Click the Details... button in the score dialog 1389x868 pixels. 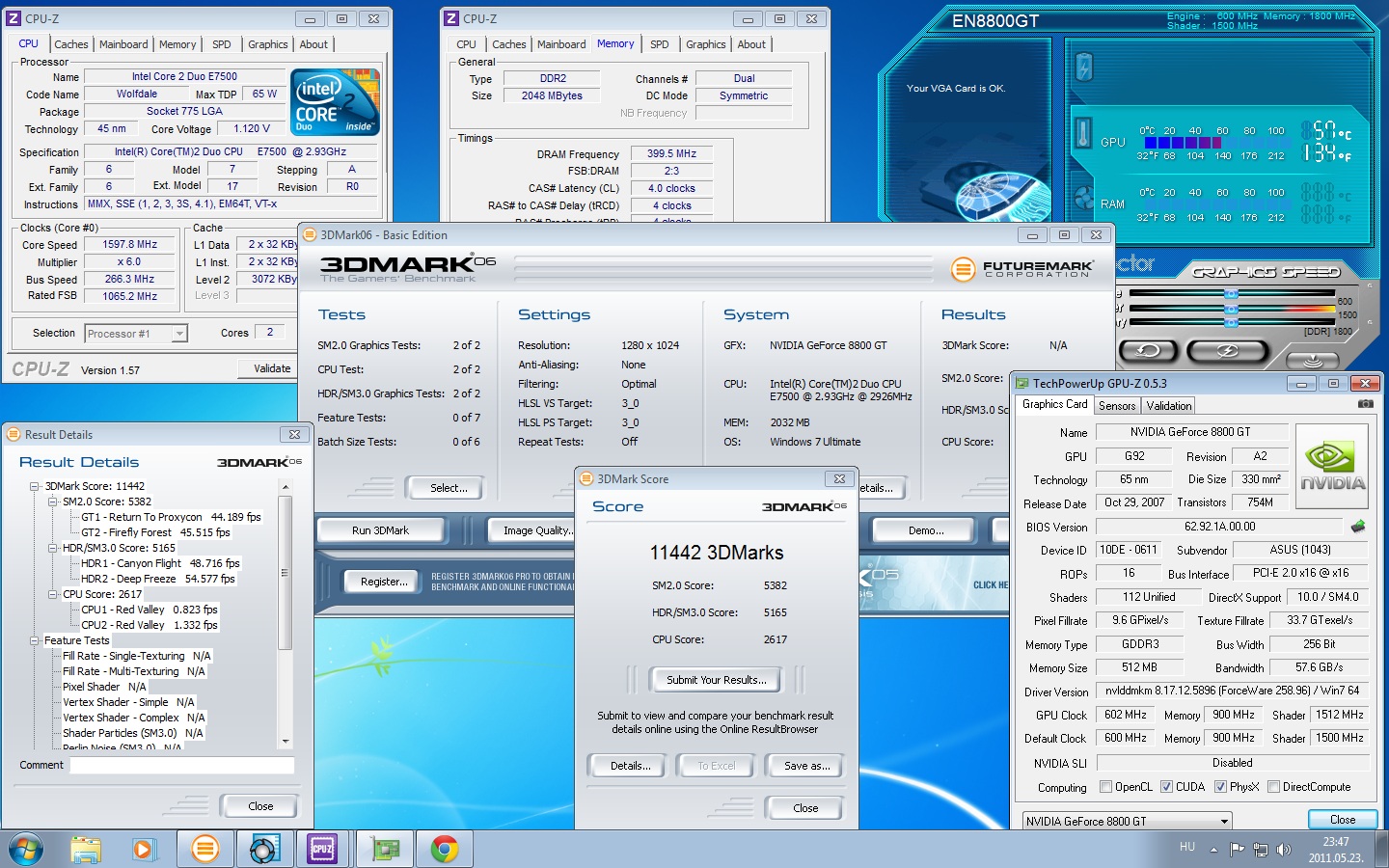tap(630, 766)
